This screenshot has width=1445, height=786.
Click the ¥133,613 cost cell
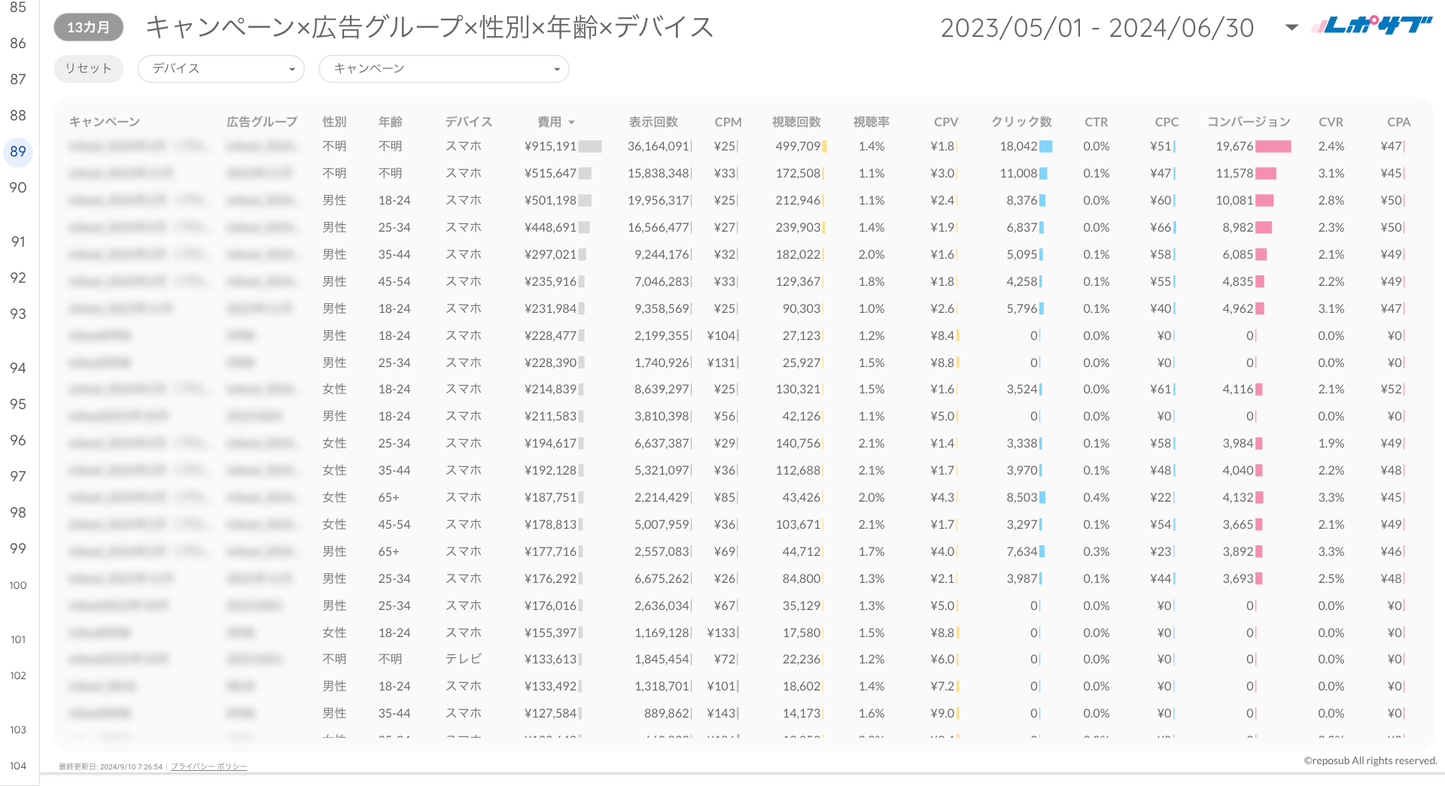coord(550,660)
